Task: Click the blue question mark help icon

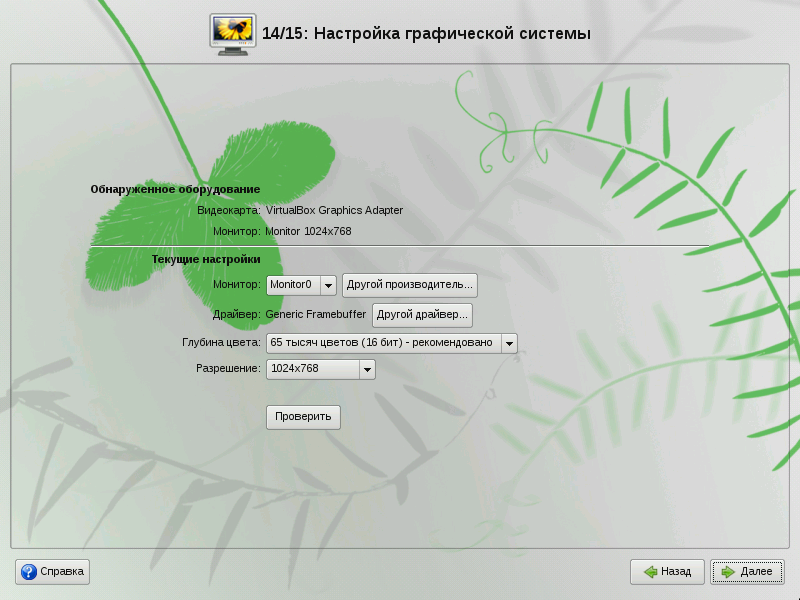Action: click(x=28, y=572)
